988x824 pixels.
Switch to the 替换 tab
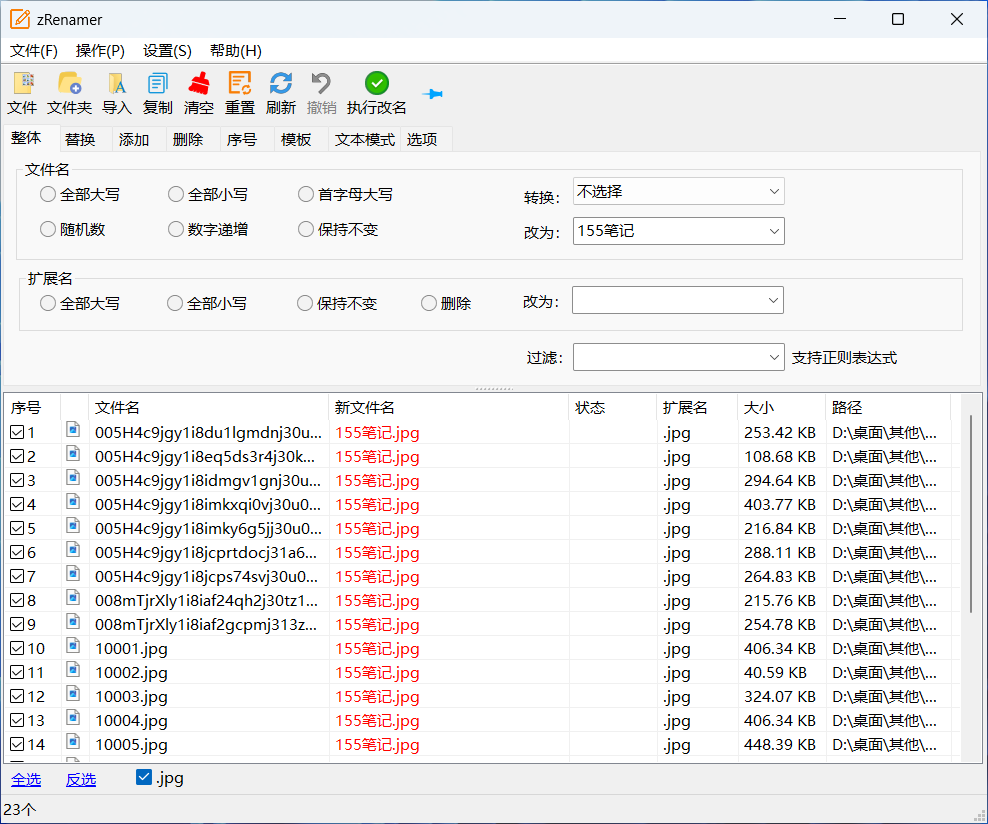[80, 140]
